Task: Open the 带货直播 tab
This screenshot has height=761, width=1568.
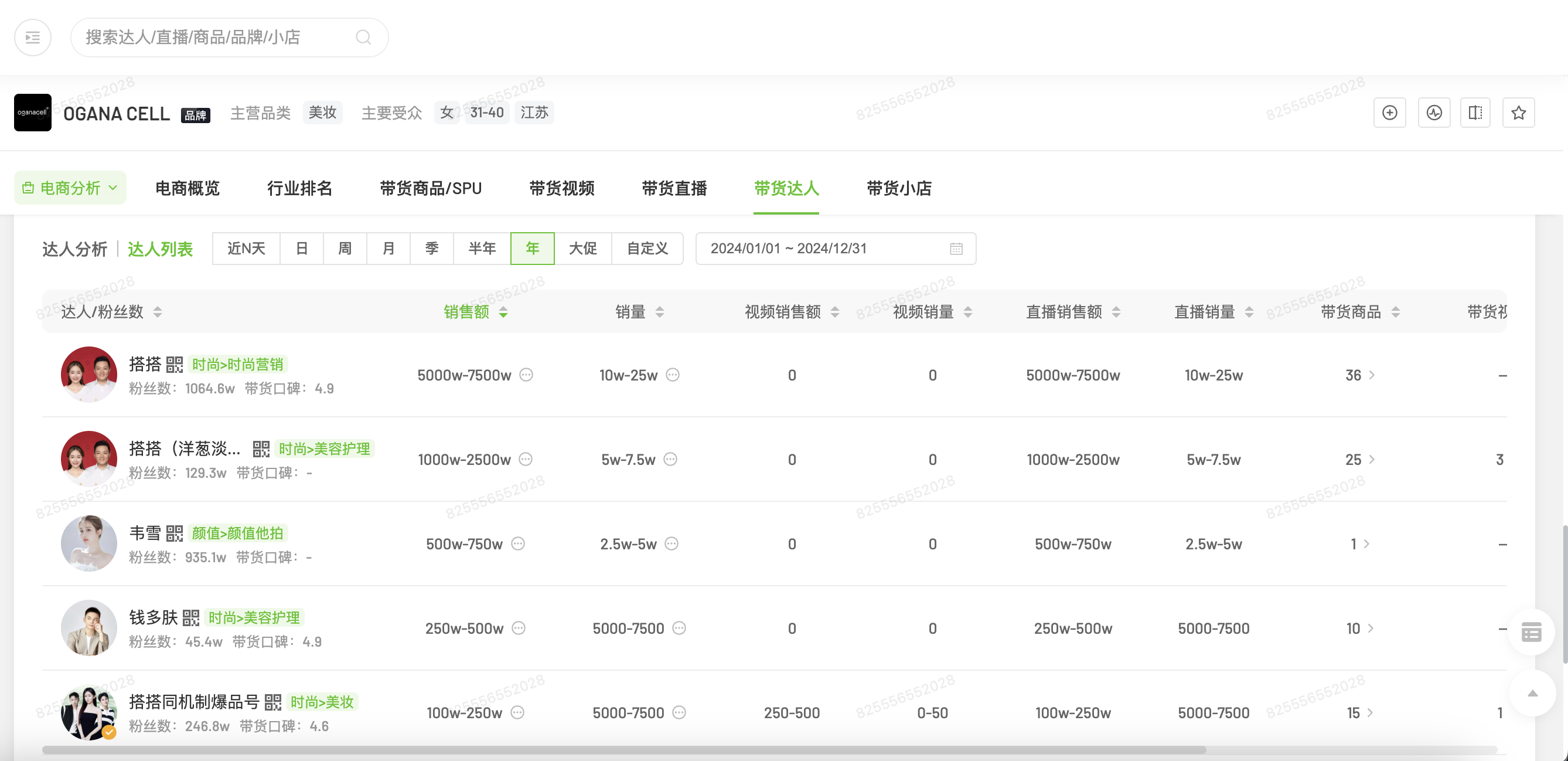Action: [x=674, y=188]
